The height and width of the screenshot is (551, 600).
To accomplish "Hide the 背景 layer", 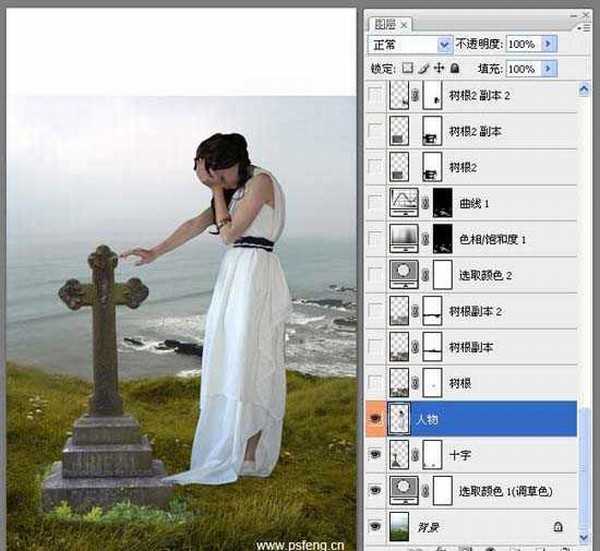I will 375,527.
